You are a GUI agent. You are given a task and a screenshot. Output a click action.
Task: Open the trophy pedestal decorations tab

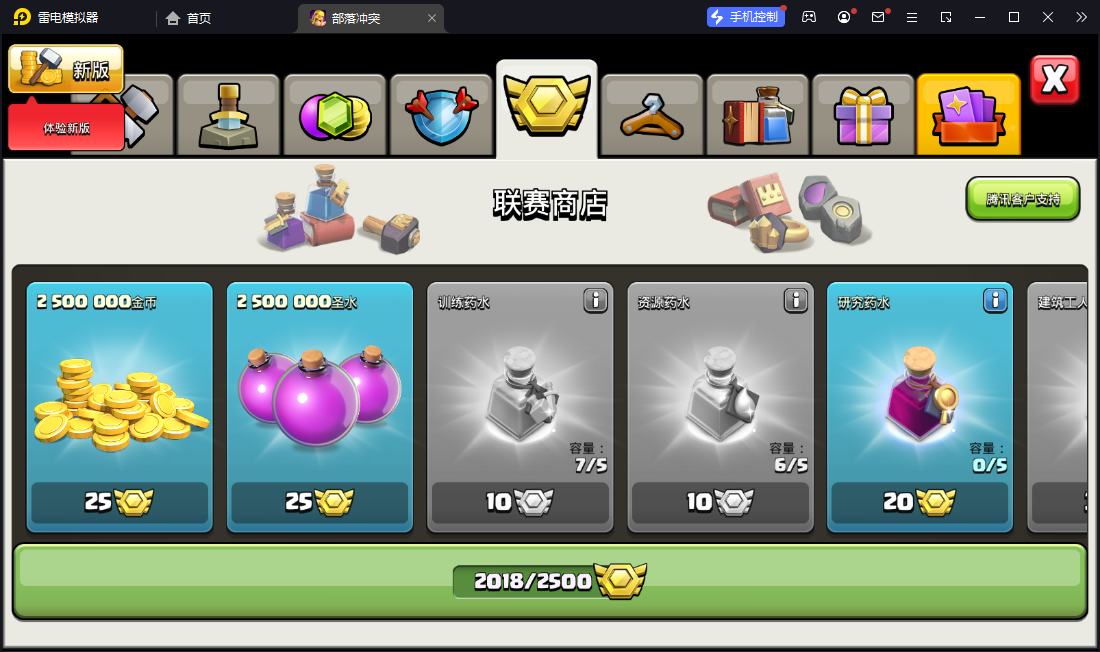click(x=228, y=114)
